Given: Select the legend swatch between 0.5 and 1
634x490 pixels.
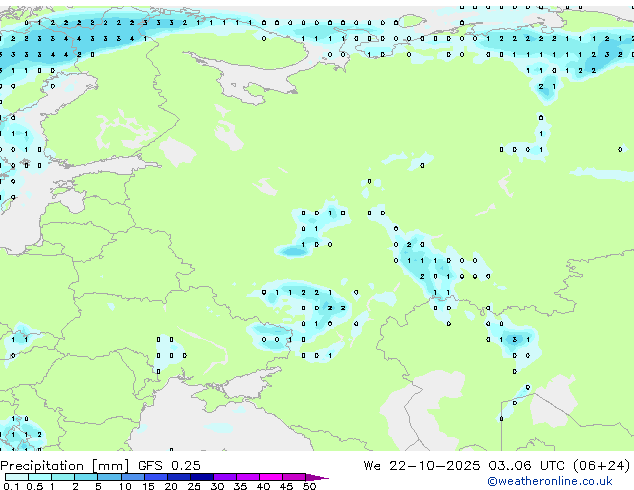Looking at the screenshot, I should pyautogui.click(x=40, y=477).
